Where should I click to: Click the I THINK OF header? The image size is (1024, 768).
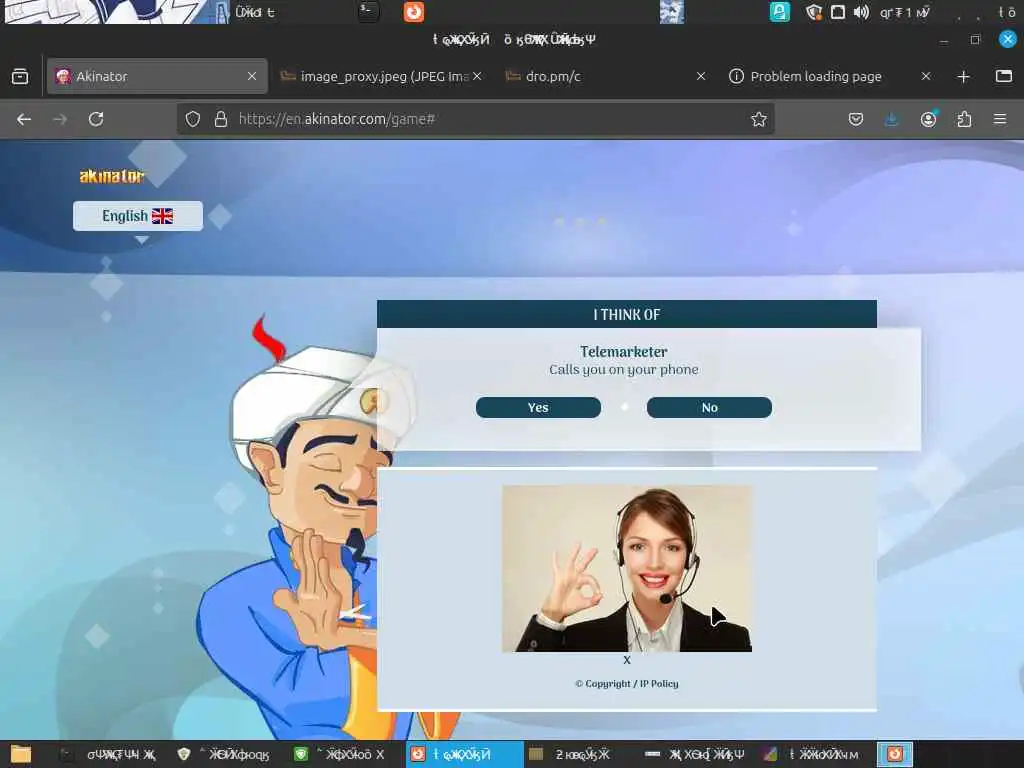click(627, 314)
